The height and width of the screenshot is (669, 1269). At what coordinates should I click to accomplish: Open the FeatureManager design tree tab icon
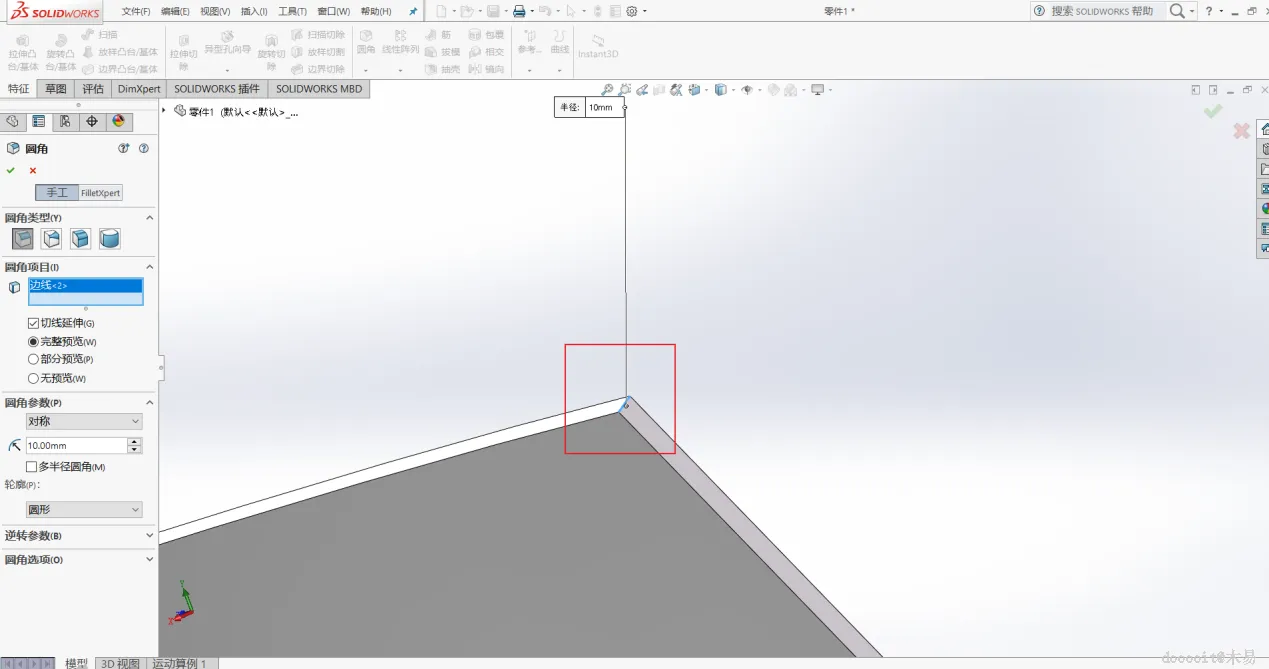click(12, 121)
